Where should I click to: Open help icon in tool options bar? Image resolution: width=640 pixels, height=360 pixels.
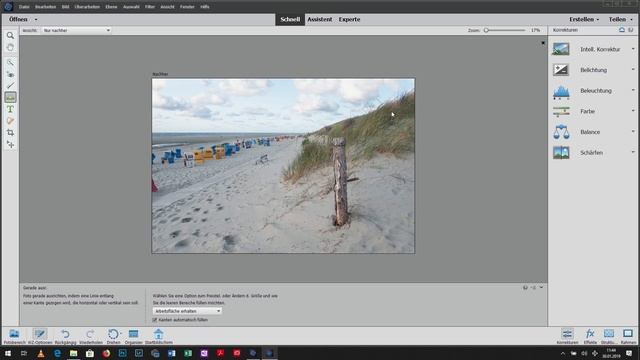coord(525,288)
